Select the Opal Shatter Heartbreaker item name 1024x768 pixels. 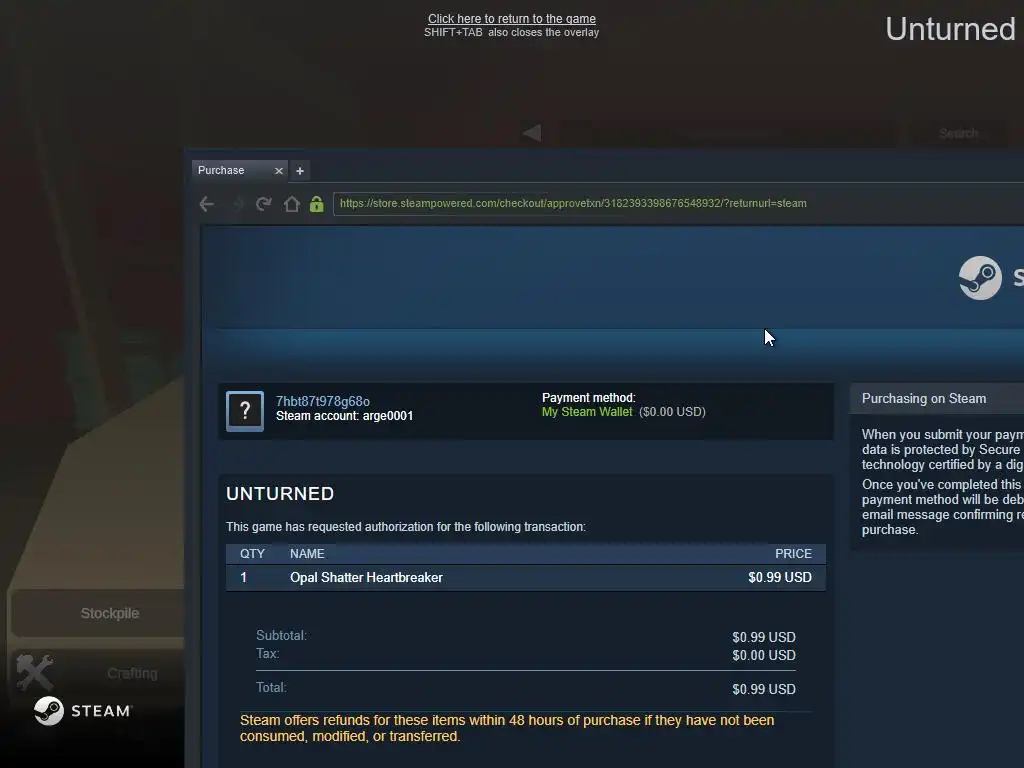pyautogui.click(x=366, y=578)
